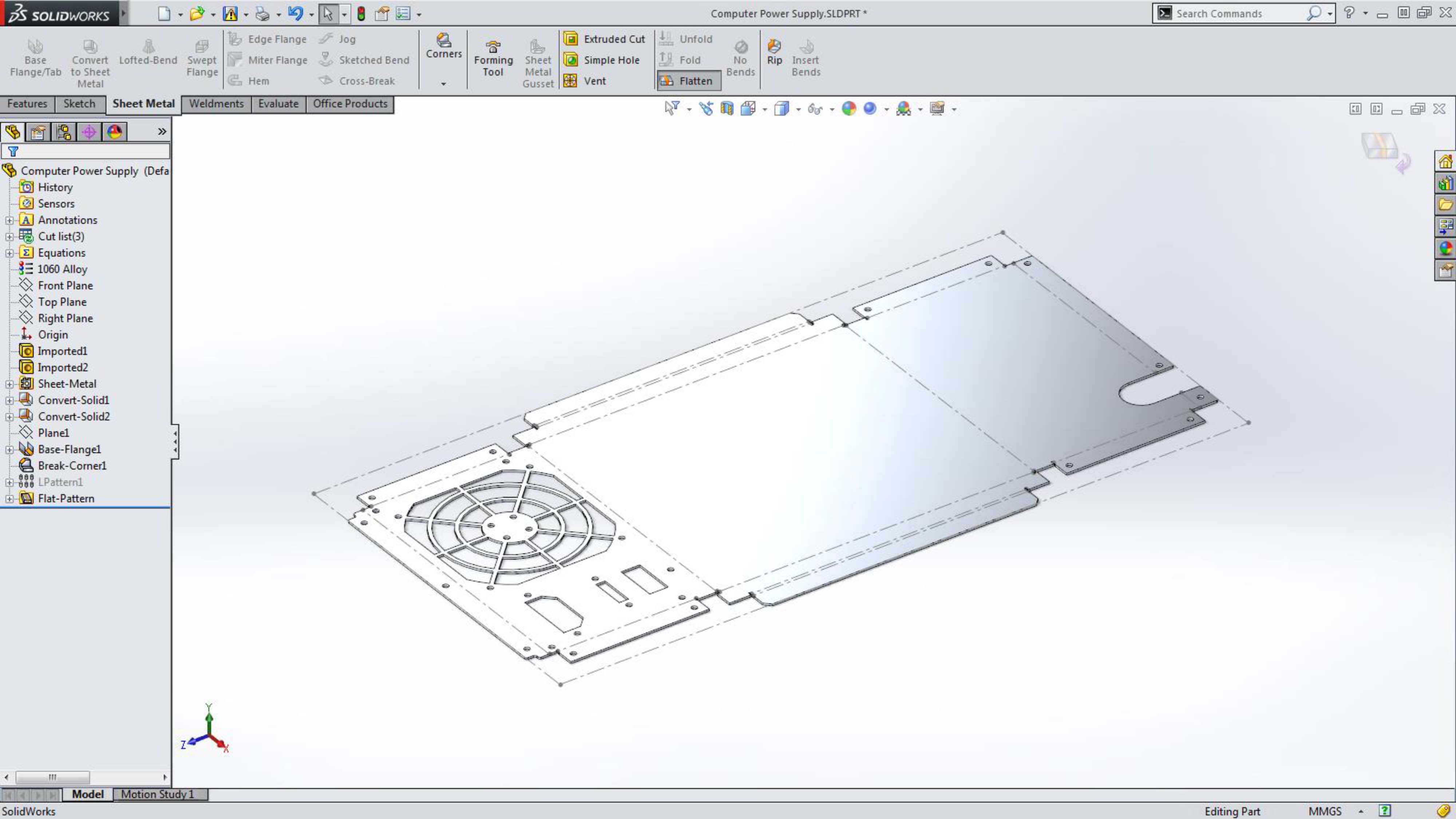The height and width of the screenshot is (819, 1456).
Task: Switch to the Office Products tab
Action: point(350,104)
